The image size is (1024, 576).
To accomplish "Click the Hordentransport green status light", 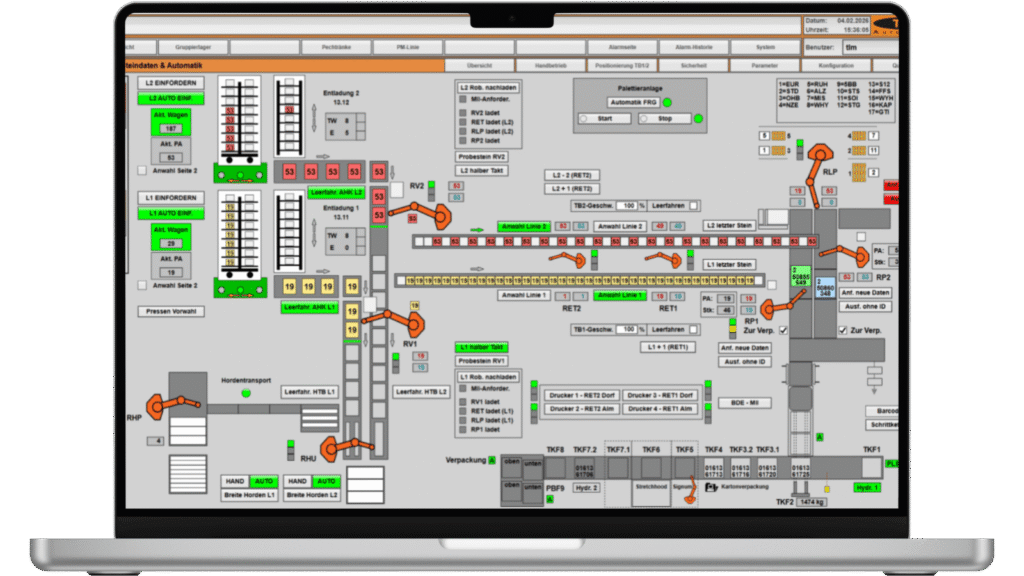I will click(246, 393).
